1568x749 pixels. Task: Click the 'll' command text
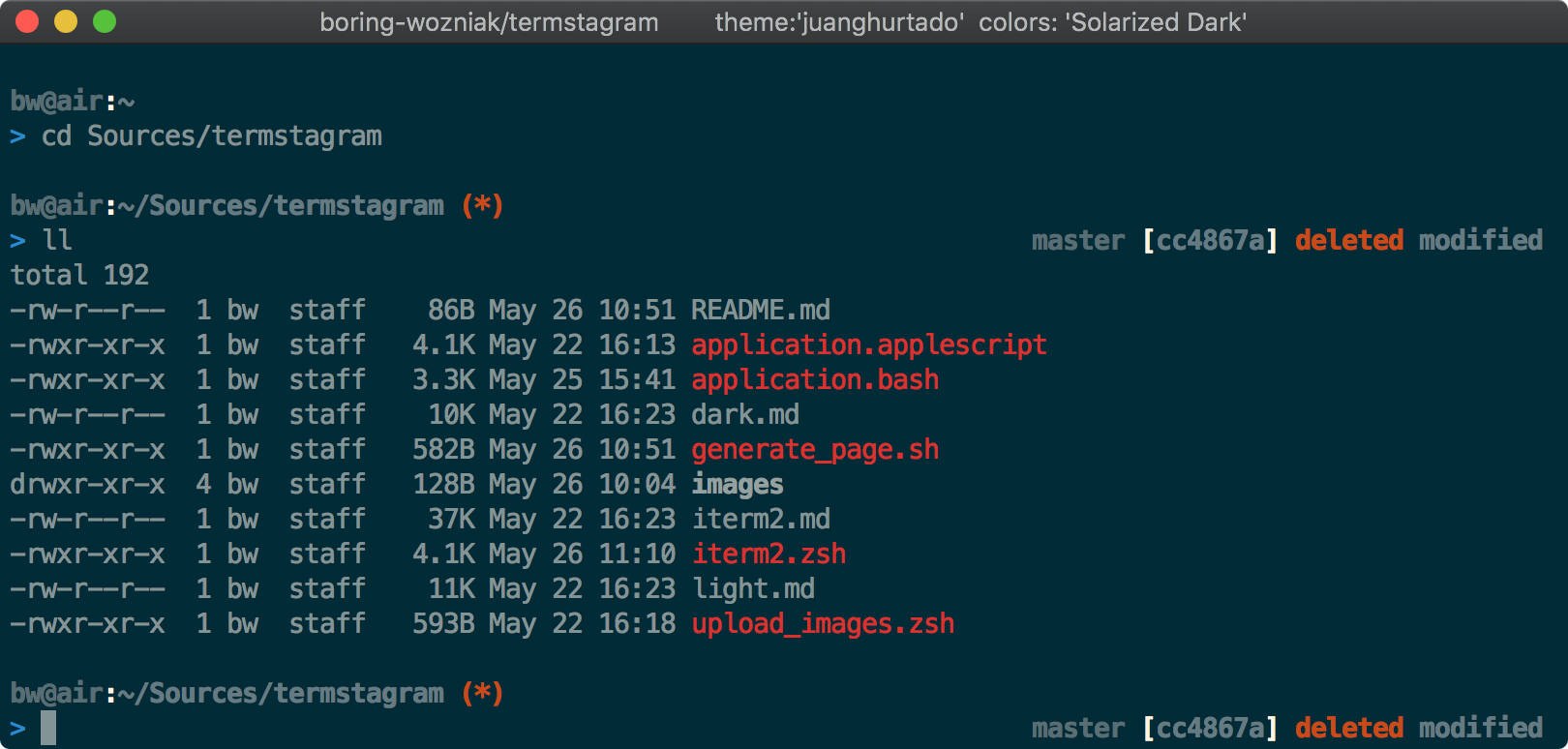pos(57,240)
